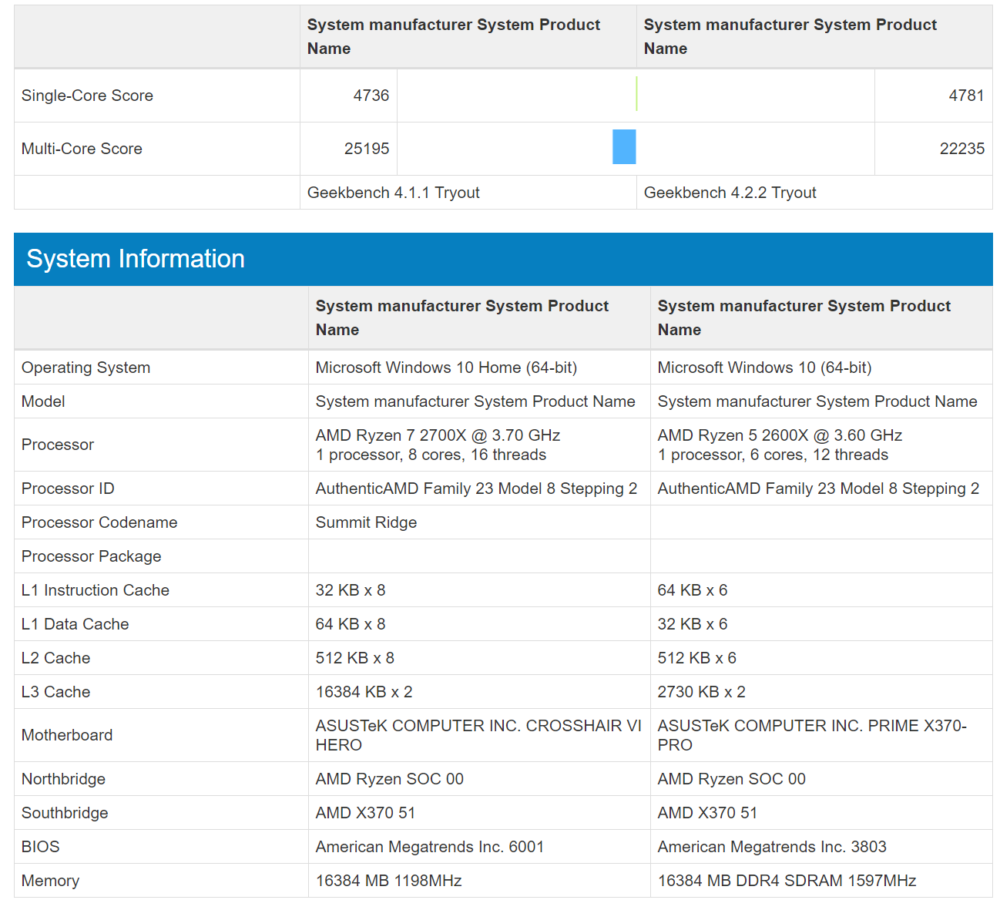Open the Geekbench 4.2.2 Tryout text
1000x910 pixels.
tap(730, 193)
